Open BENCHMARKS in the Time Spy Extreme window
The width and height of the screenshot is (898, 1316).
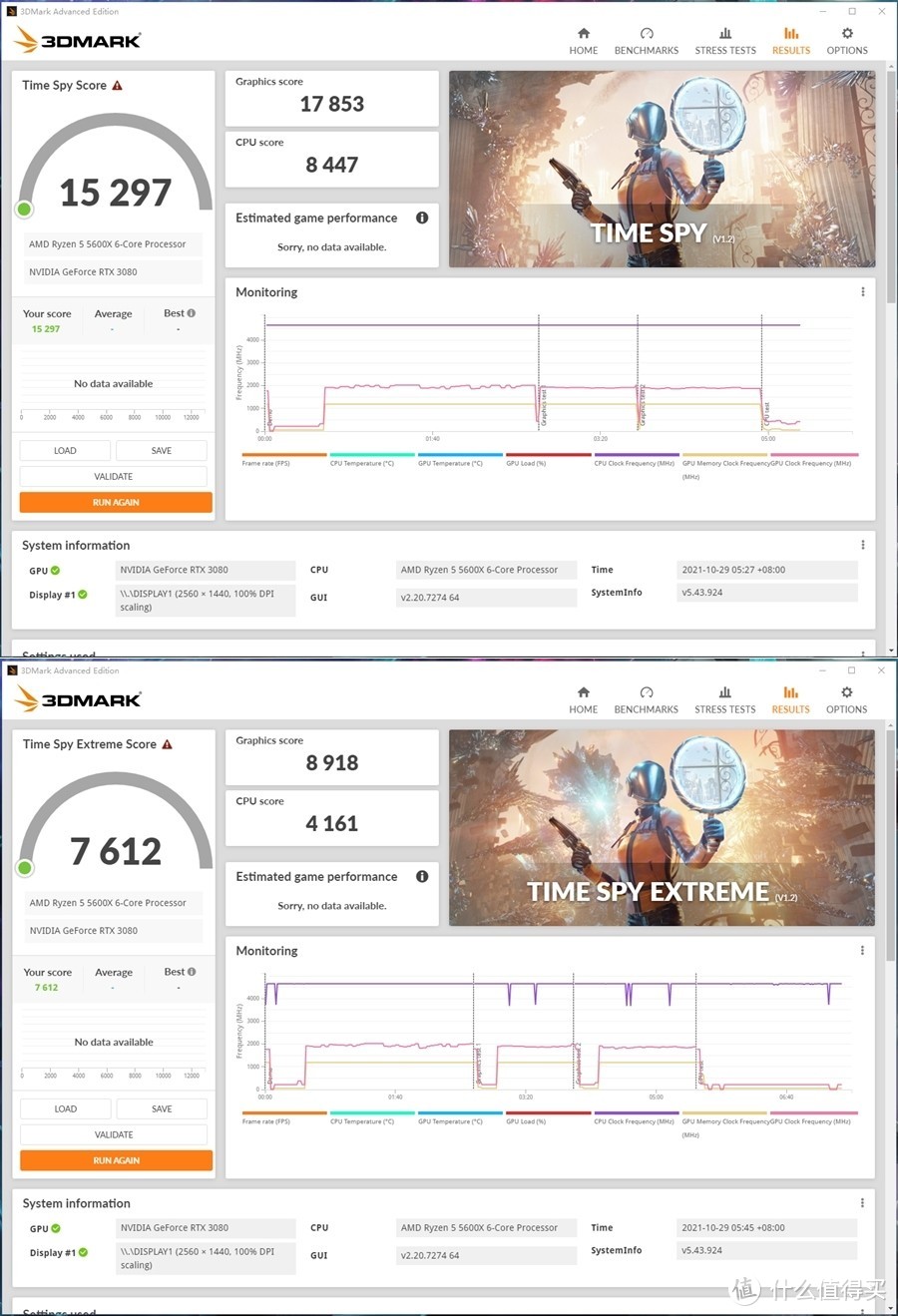click(x=646, y=699)
